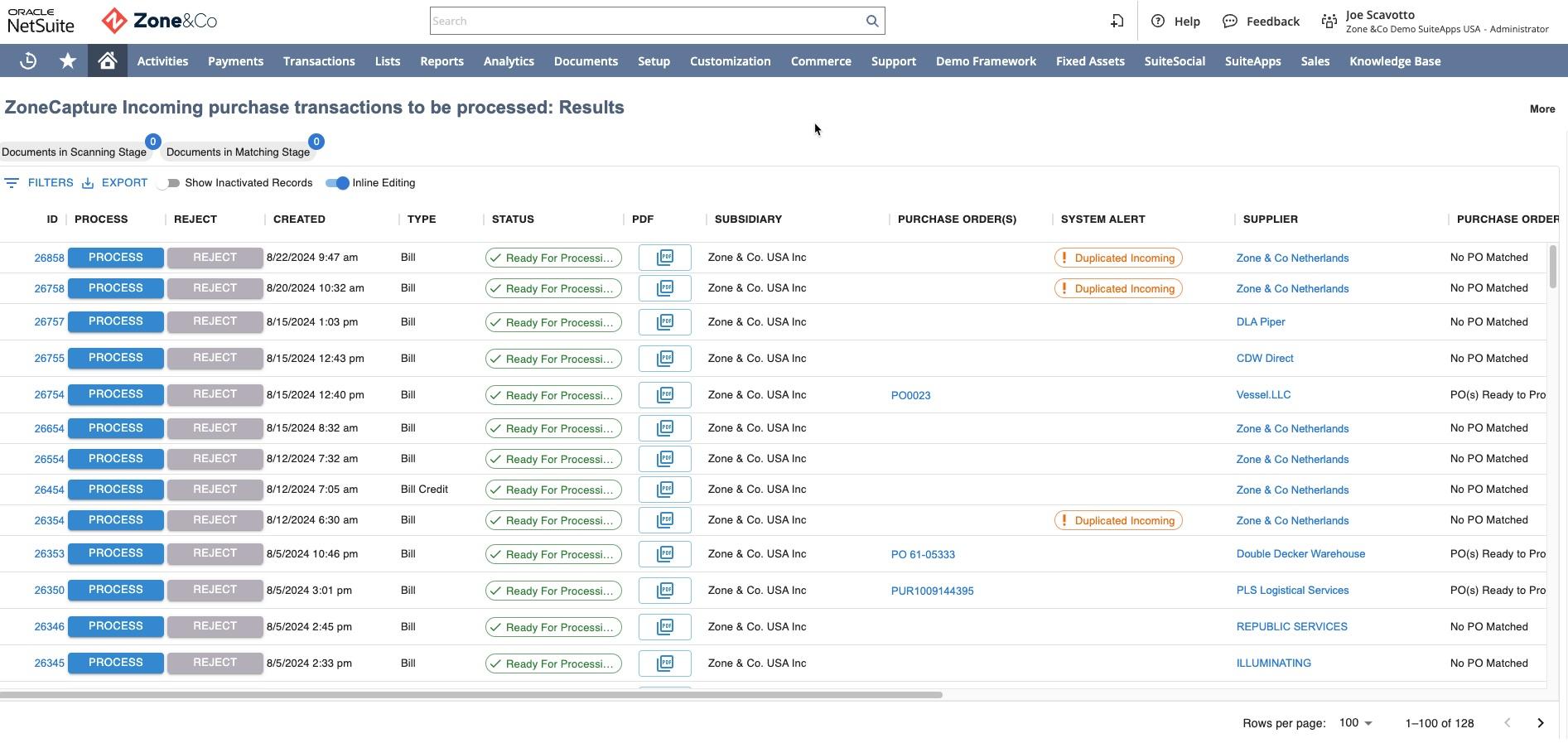The width and height of the screenshot is (1568, 743).
Task: Go to the Home house icon
Action: (x=107, y=61)
